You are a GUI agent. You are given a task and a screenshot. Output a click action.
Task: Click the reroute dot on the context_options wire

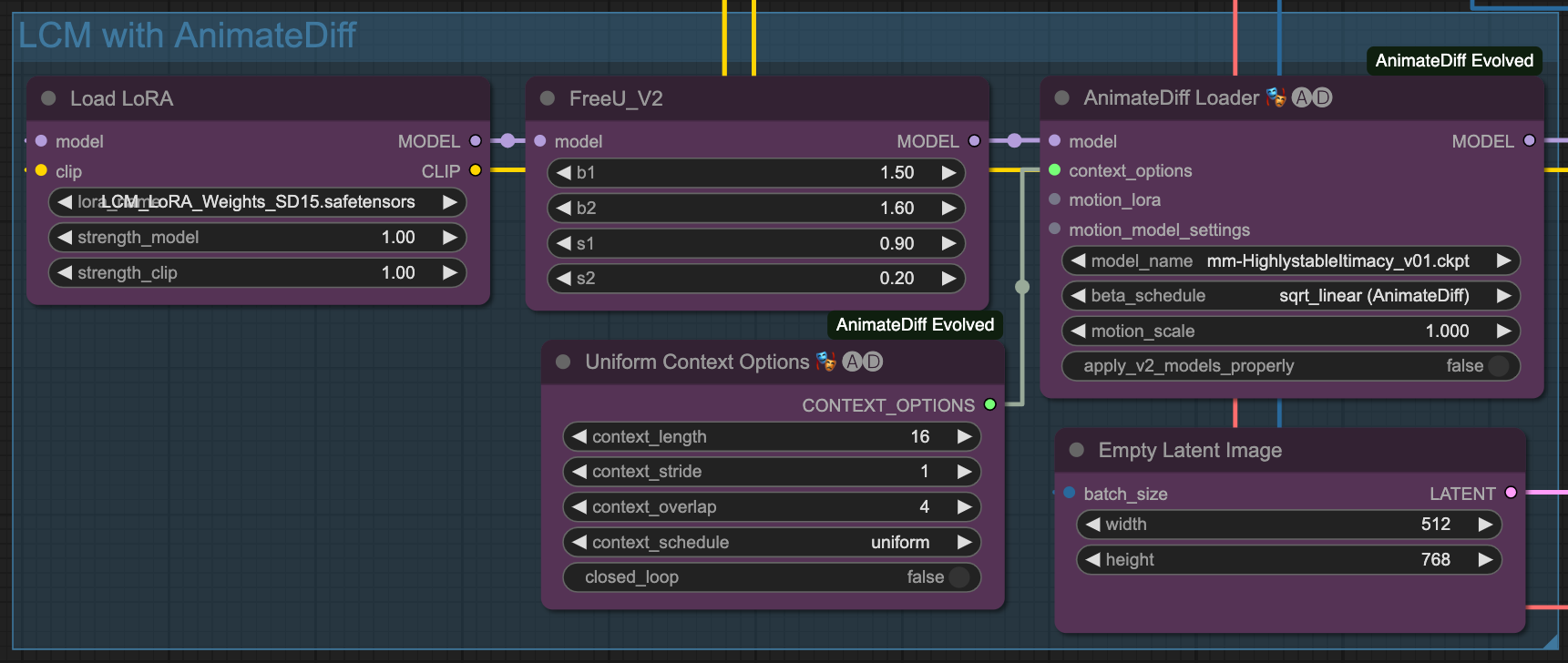point(1022,287)
